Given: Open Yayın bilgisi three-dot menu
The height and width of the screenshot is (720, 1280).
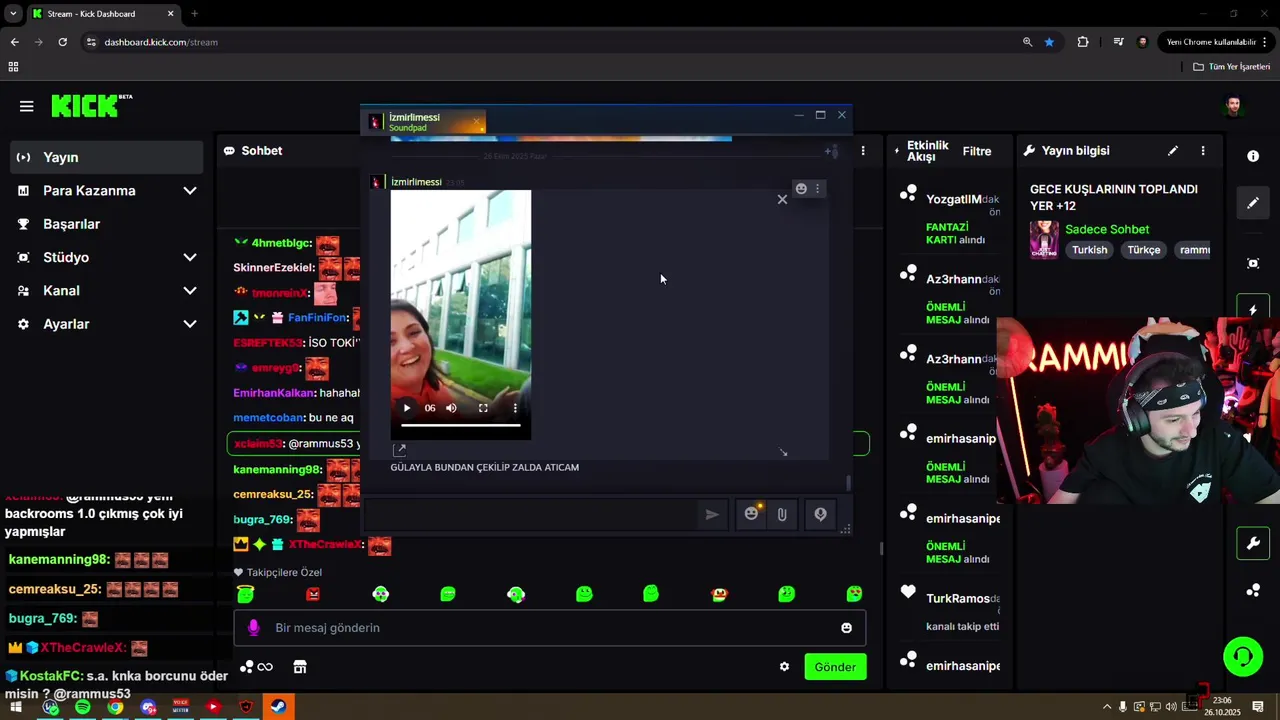Looking at the screenshot, I should pyautogui.click(x=1203, y=151).
